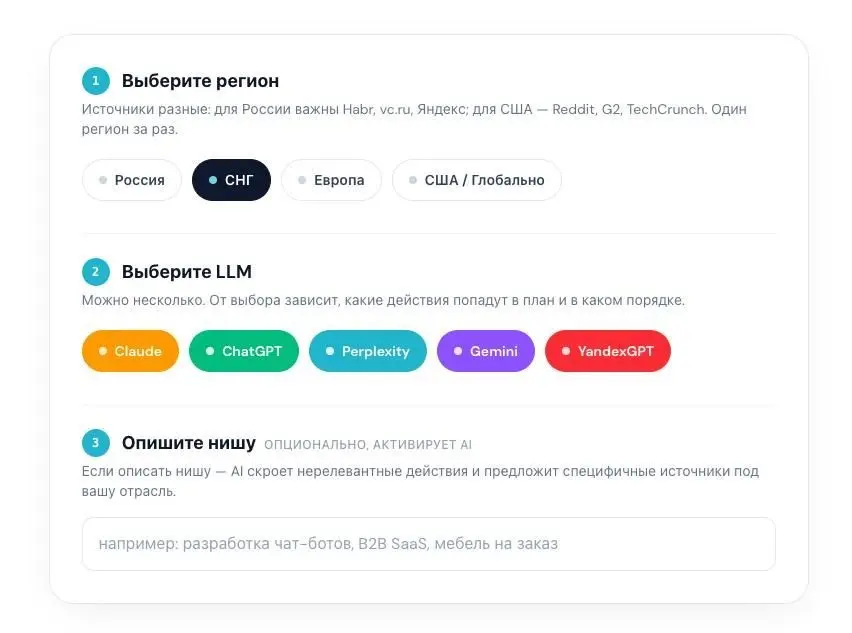Click the text 'Можно несколько. От выбора зависит'
852x633 pixels.
tap(211, 300)
